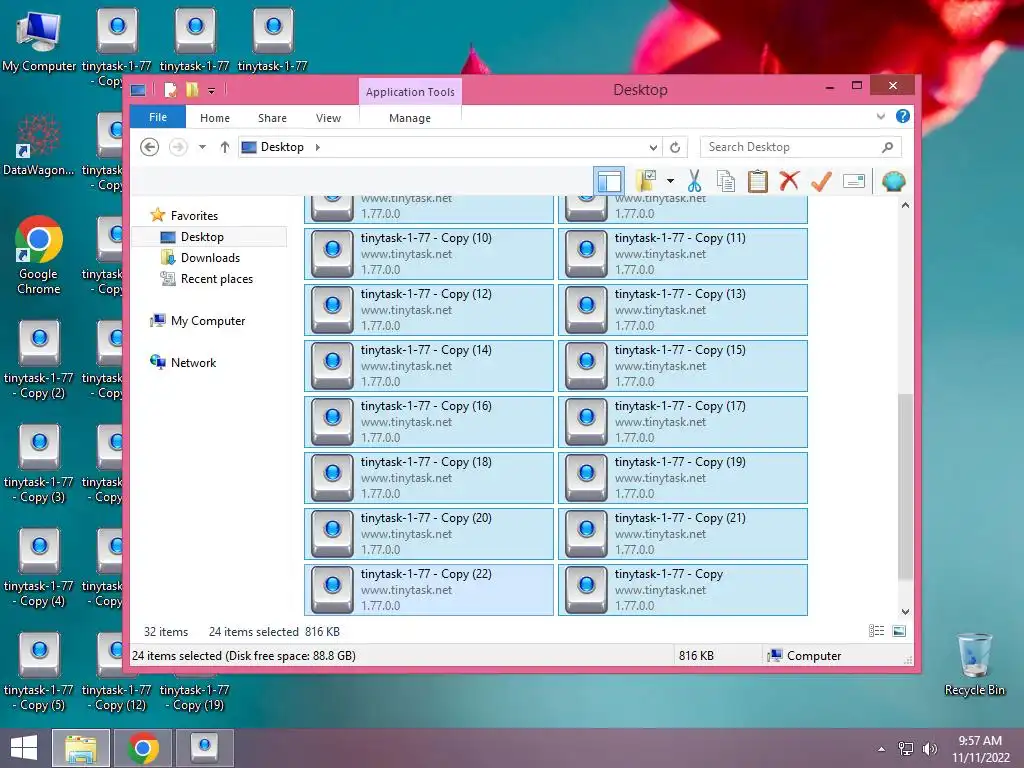Click the Cut scissors icon
The height and width of the screenshot is (768, 1024).
pyautogui.click(x=694, y=181)
